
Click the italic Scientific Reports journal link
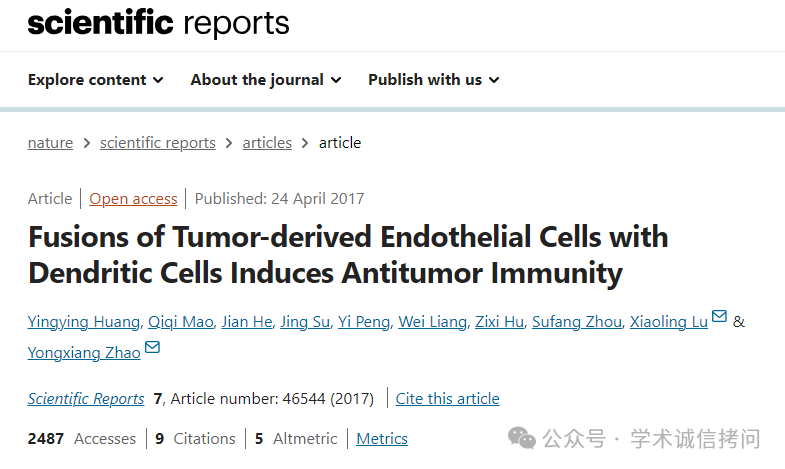(x=86, y=398)
